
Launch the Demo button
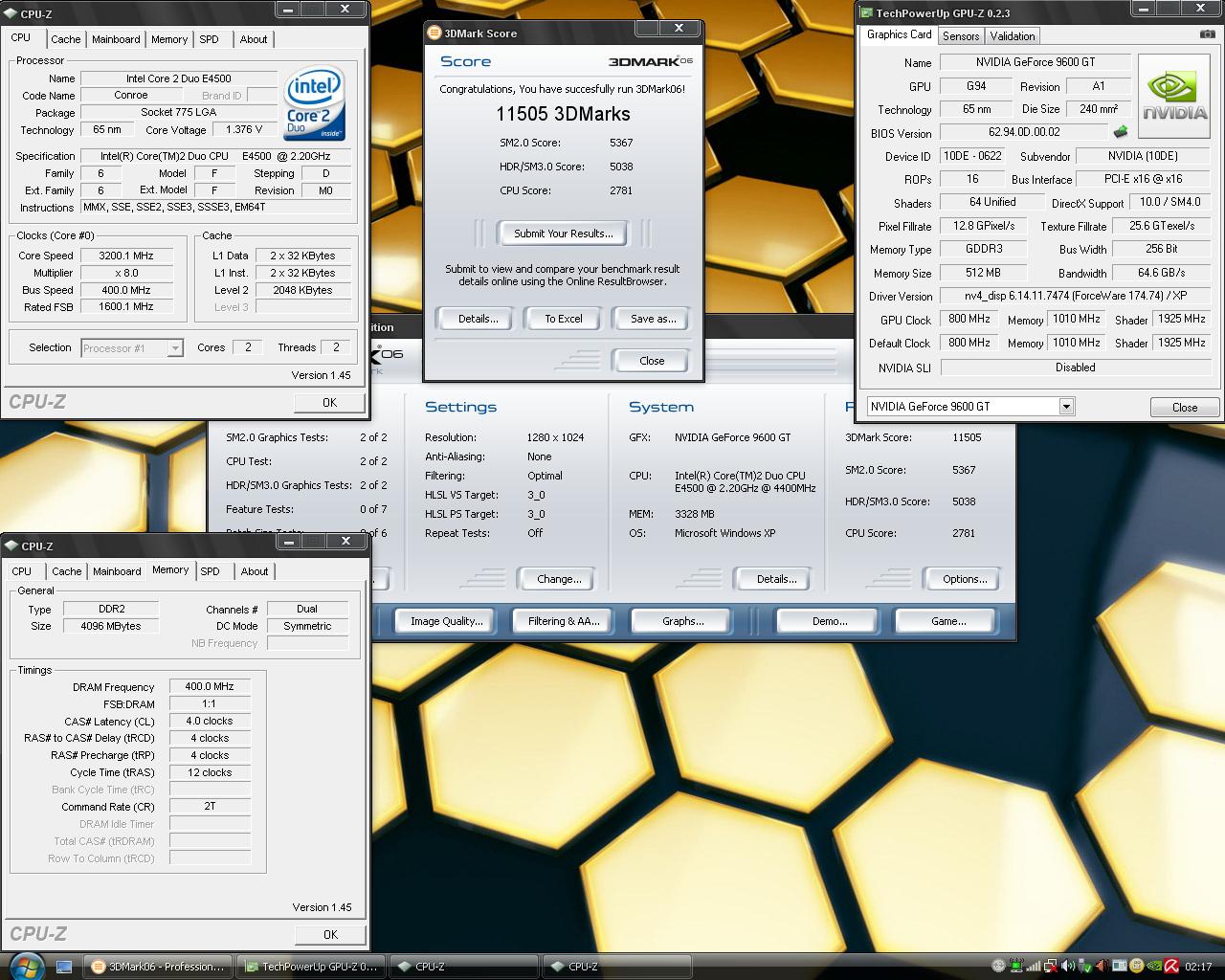tap(829, 621)
